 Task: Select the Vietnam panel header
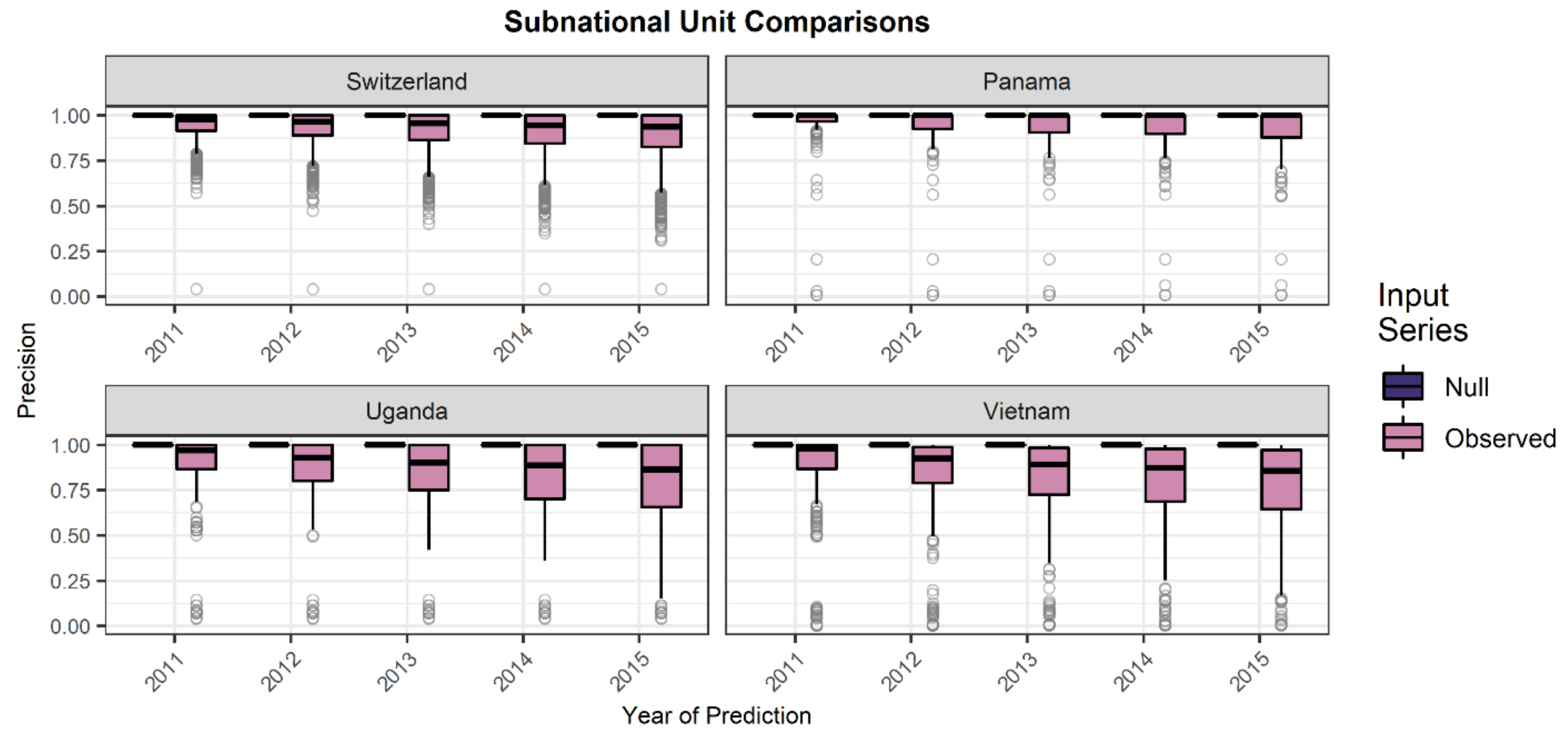coord(1026,411)
